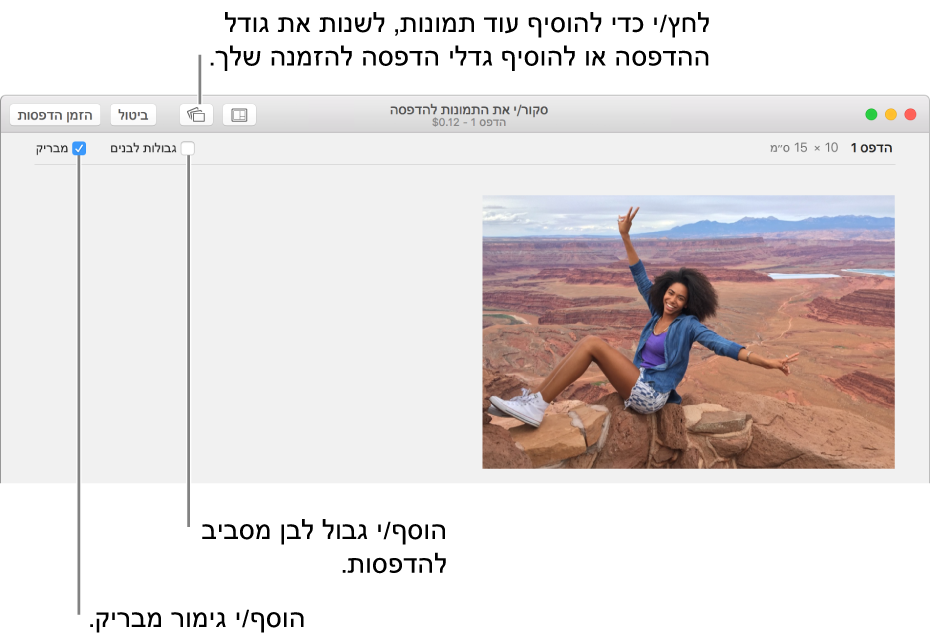Click the מבריק checkbox label text
The width and height of the screenshot is (931, 638).
(x=51, y=148)
